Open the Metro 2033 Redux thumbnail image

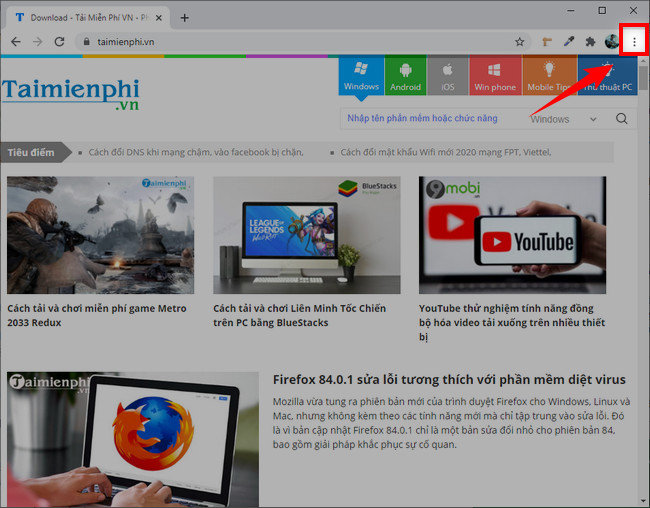(100, 235)
